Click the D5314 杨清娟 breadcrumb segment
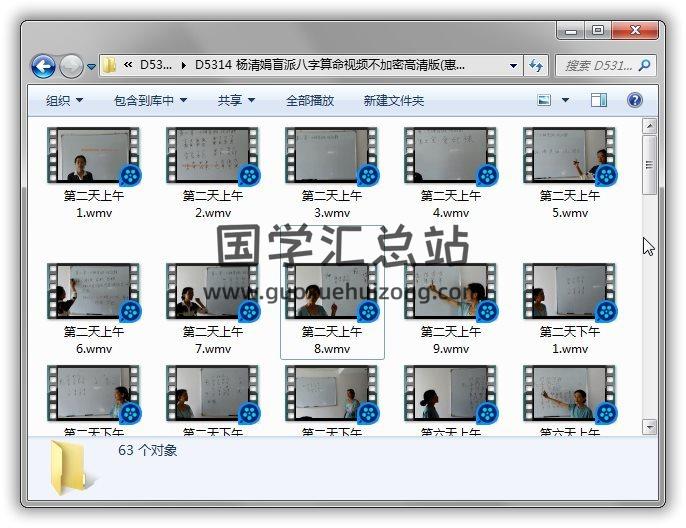The image size is (686, 528). pyautogui.click(x=329, y=65)
